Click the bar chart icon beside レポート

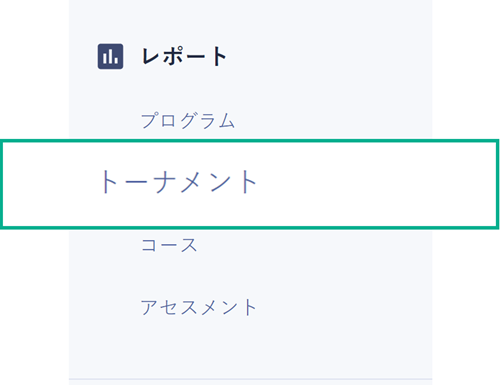click(x=110, y=56)
